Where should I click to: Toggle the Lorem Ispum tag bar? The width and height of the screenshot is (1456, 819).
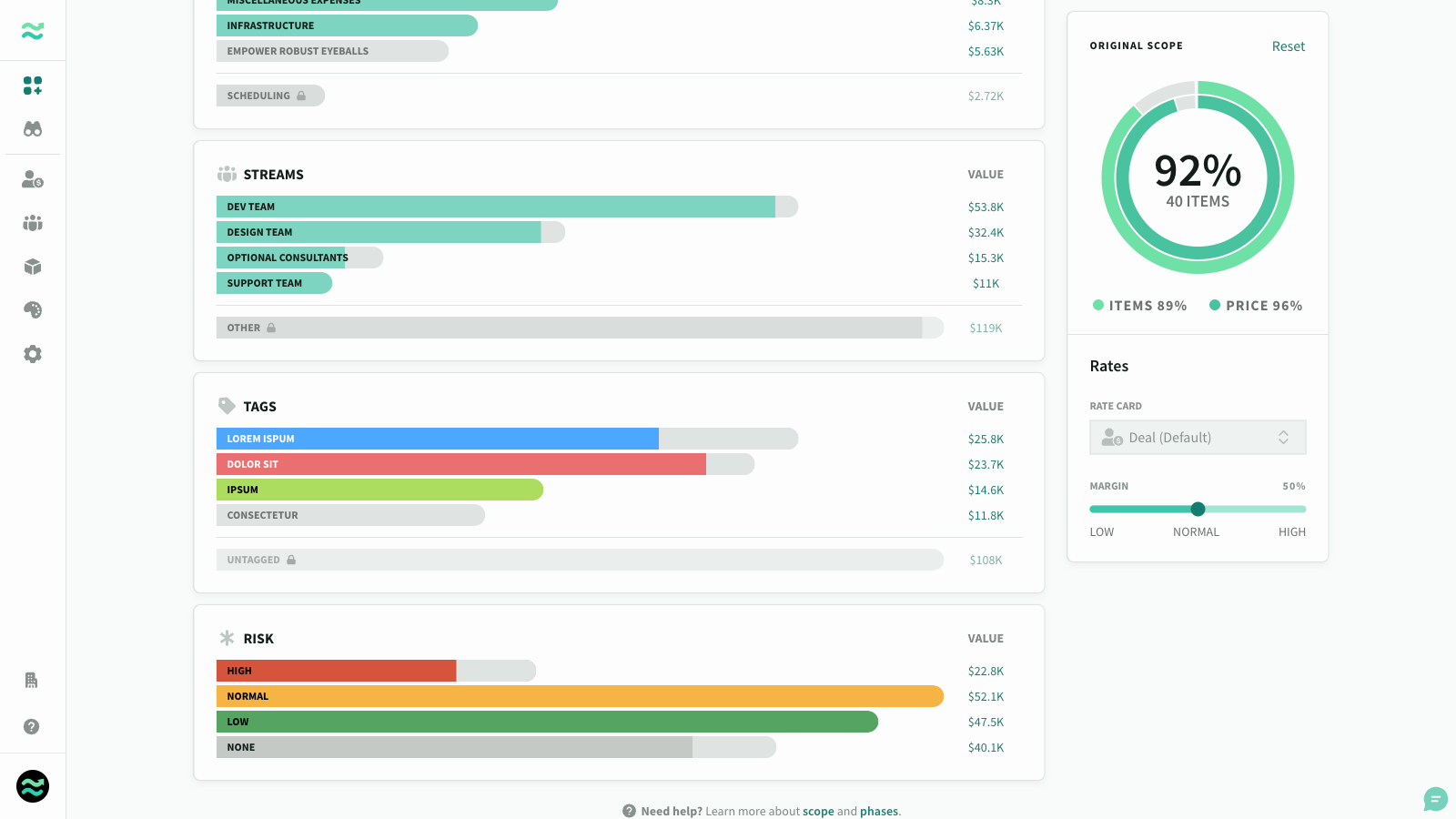click(x=507, y=439)
